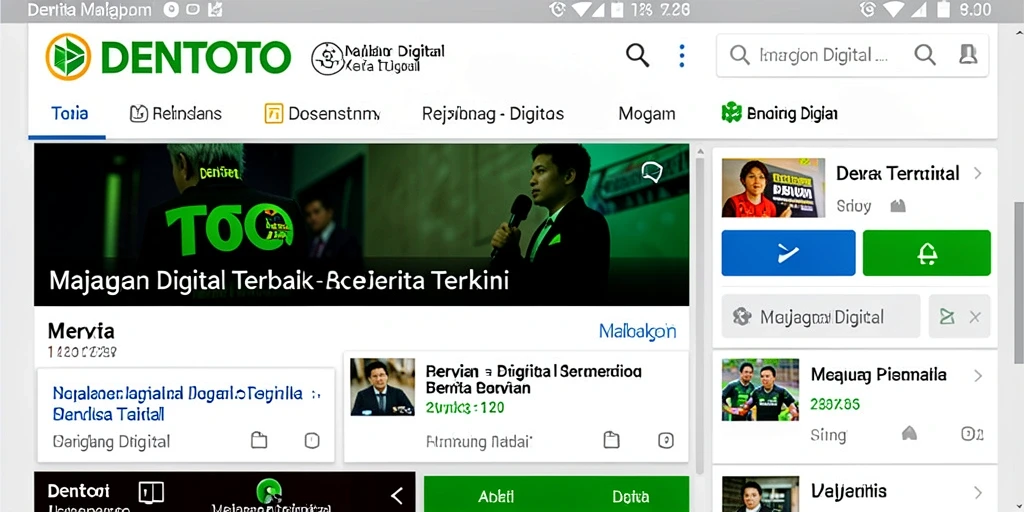Click the back arrow on black bar
The image size is (1024, 512).
click(x=396, y=496)
